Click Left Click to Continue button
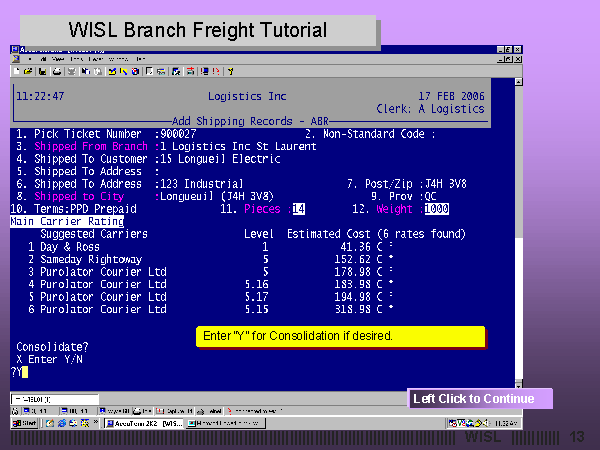Image resolution: width=600 pixels, height=450 pixels. pyautogui.click(x=480, y=398)
